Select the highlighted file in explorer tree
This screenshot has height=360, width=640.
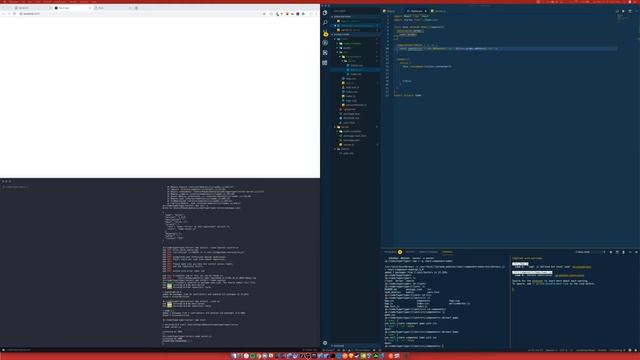click(x=355, y=70)
